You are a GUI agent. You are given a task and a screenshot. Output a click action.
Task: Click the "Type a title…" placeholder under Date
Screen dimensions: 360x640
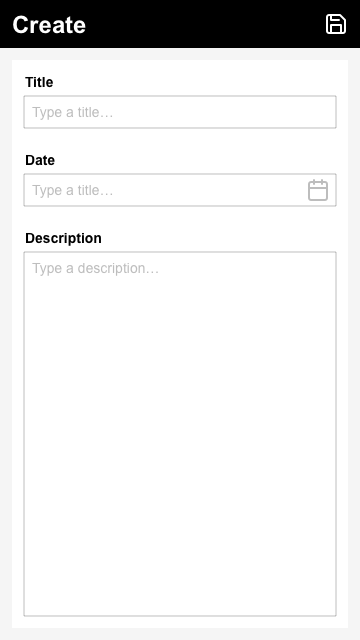[73, 190]
